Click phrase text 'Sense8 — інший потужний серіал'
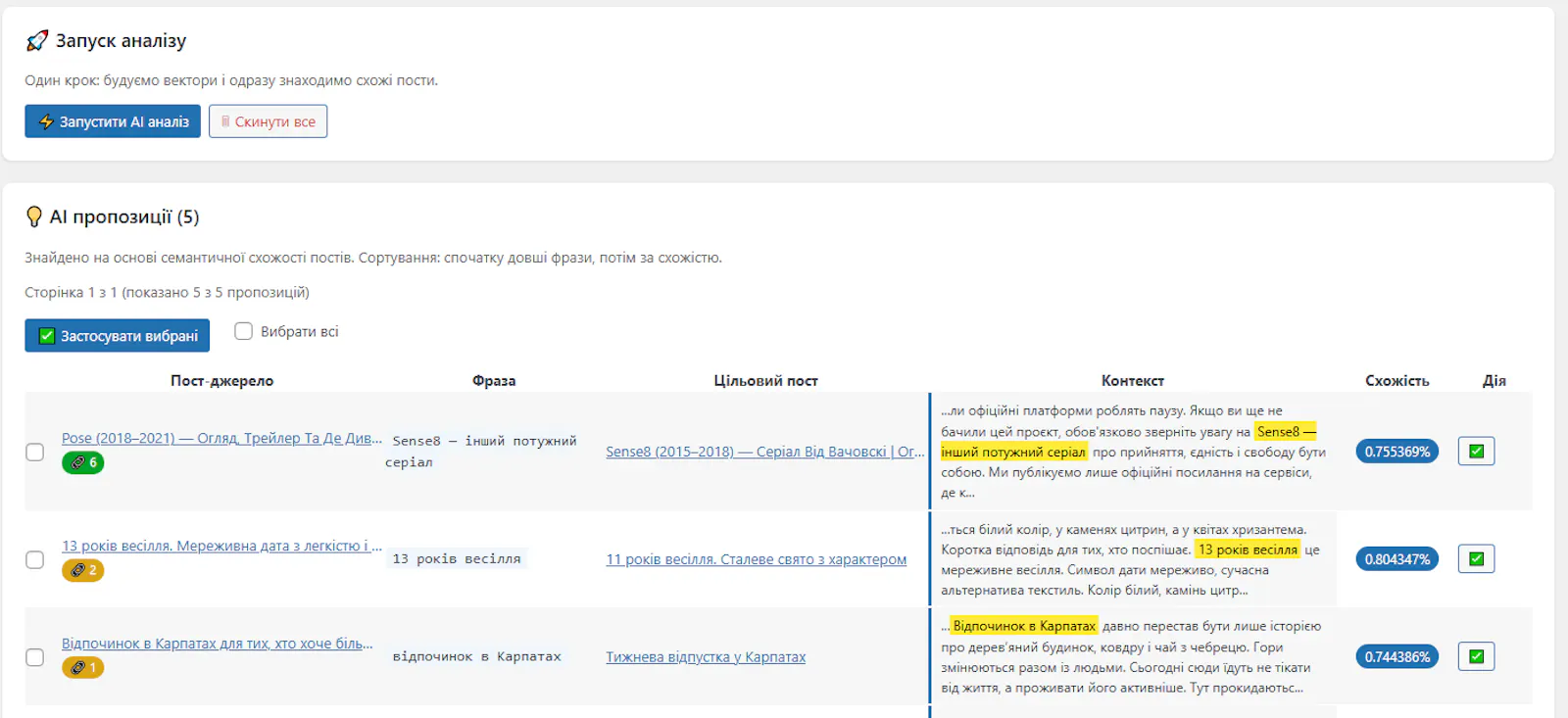 pyautogui.click(x=482, y=452)
